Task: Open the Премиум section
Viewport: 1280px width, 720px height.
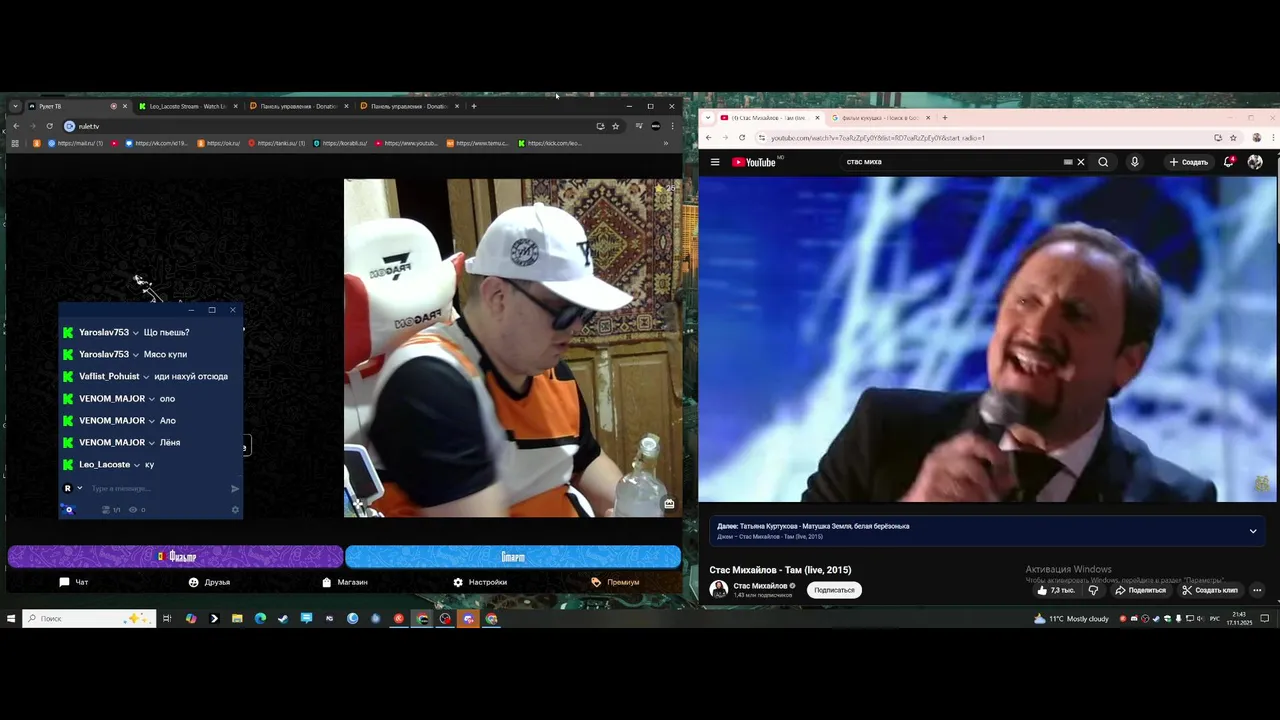Action: pos(615,582)
